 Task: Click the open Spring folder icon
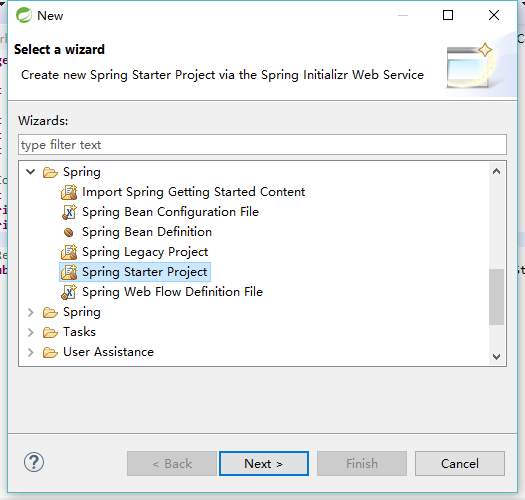coord(50,172)
